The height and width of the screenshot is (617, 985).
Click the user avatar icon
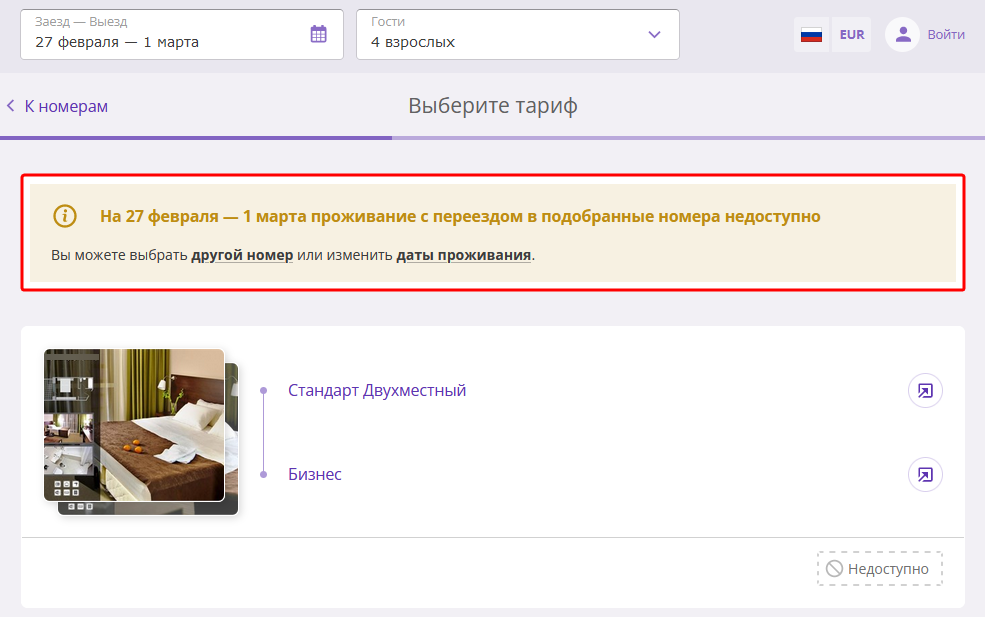(903, 35)
